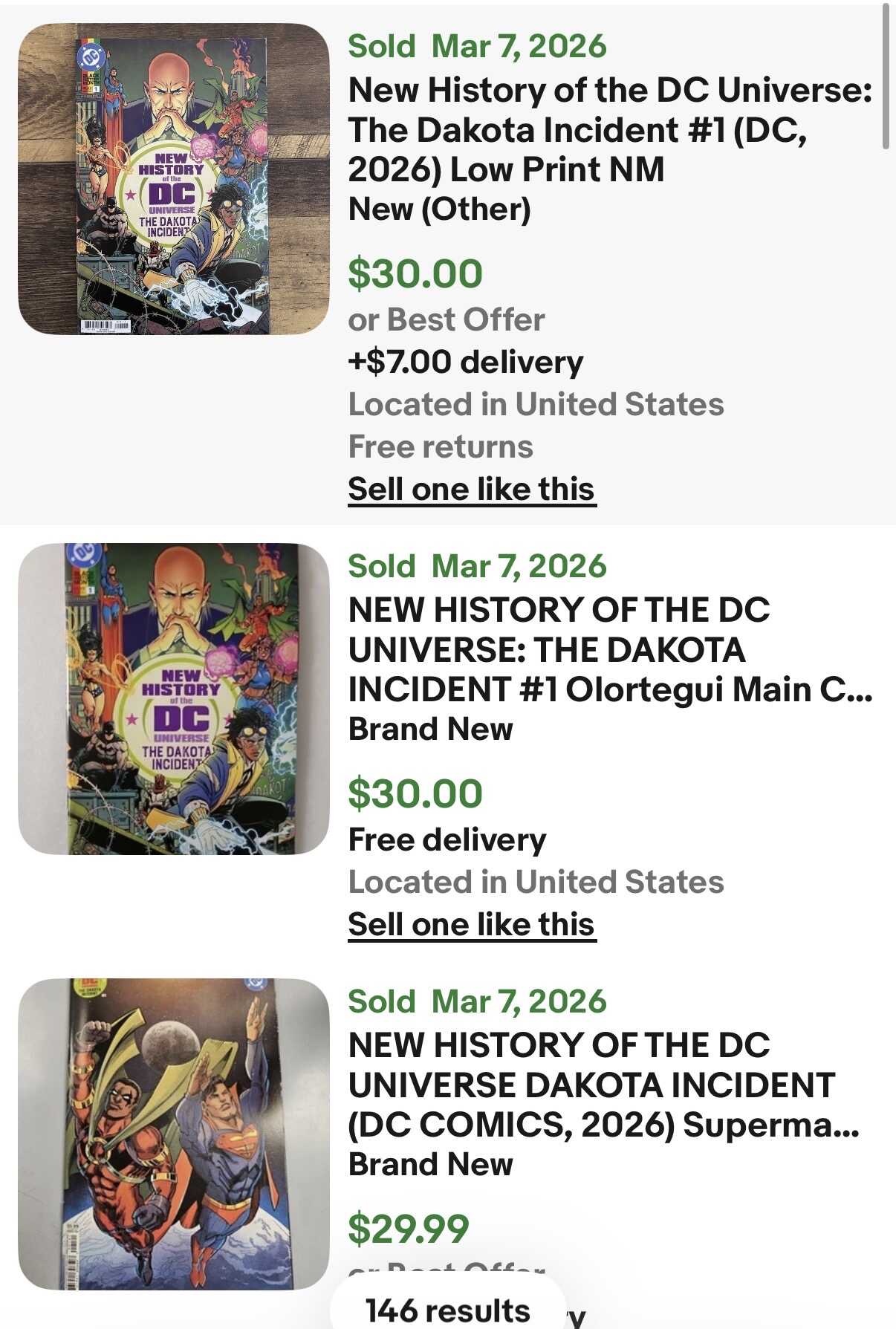This screenshot has height=1329, width=896.
Task: Tap the $30.00 price of the first listing
Action: click(x=415, y=273)
